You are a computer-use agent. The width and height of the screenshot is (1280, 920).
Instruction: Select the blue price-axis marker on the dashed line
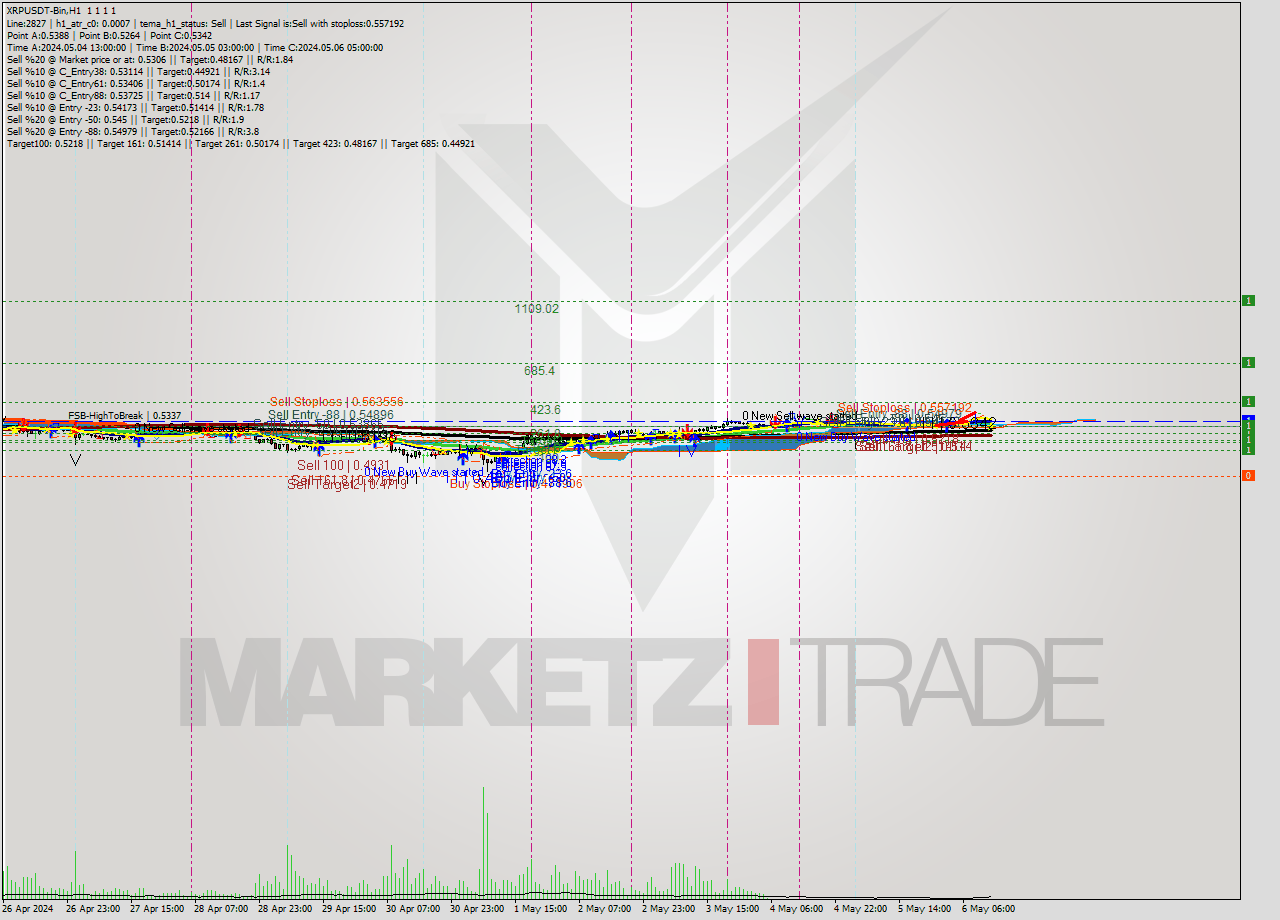pos(1248,418)
